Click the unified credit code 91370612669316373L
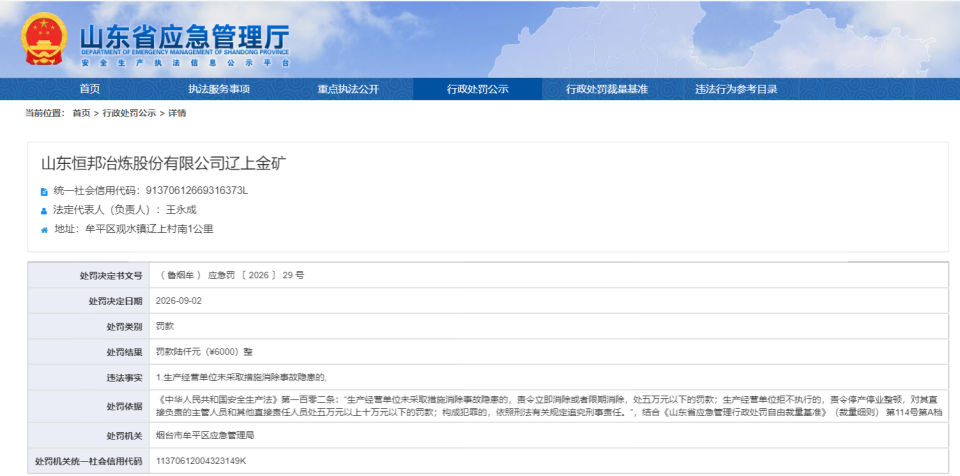Viewport: 960px width, 476px height. (x=197, y=191)
